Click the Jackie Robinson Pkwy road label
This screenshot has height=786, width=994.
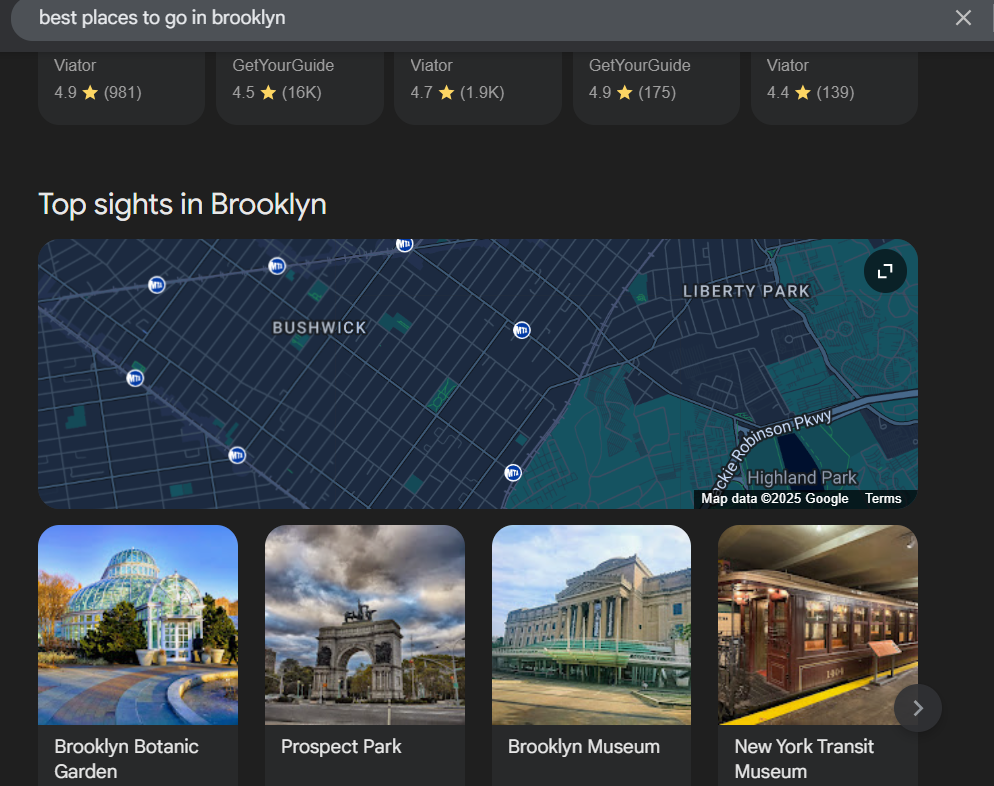pos(773,451)
